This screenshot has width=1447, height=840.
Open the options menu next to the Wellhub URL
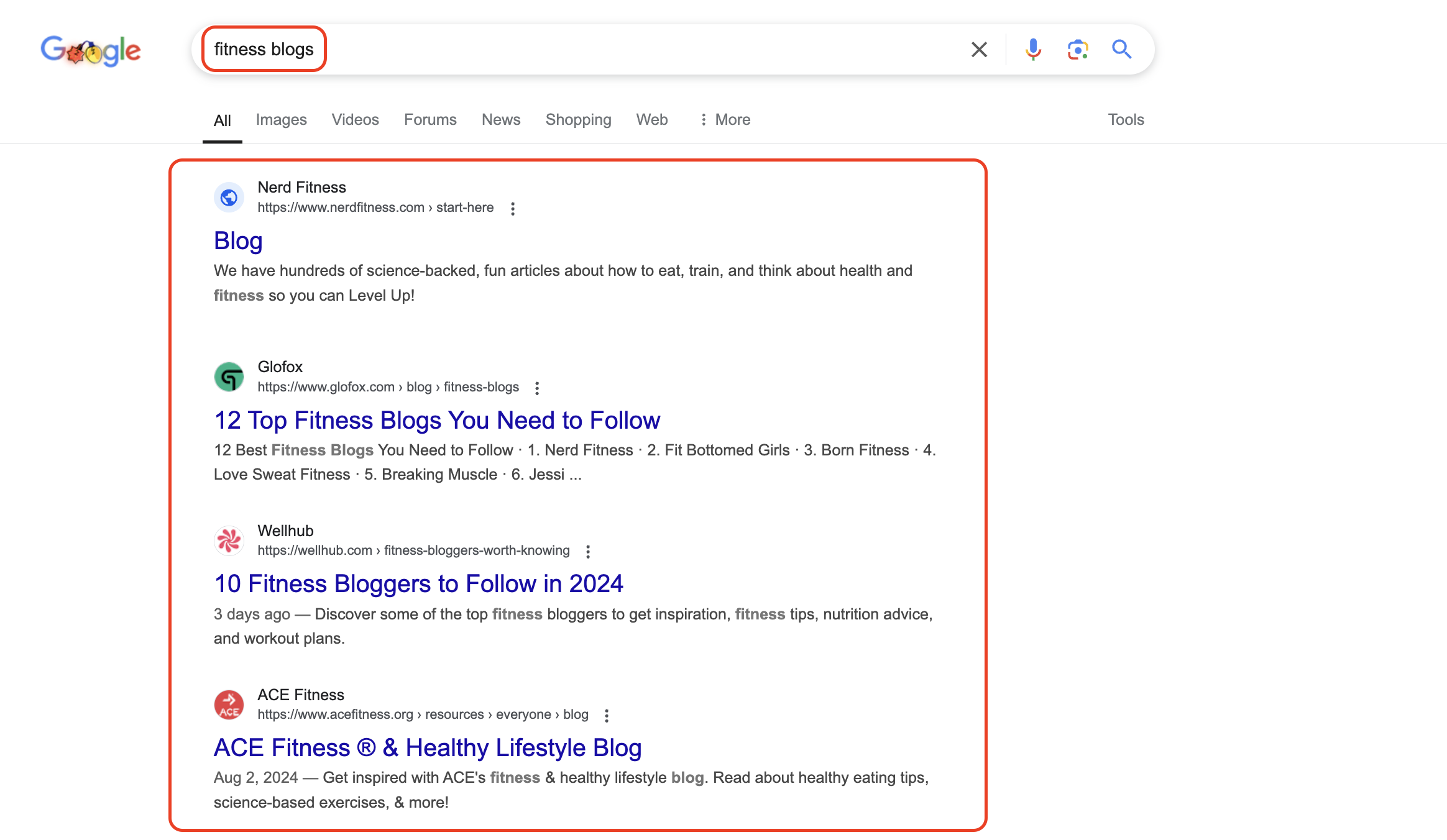pos(588,551)
